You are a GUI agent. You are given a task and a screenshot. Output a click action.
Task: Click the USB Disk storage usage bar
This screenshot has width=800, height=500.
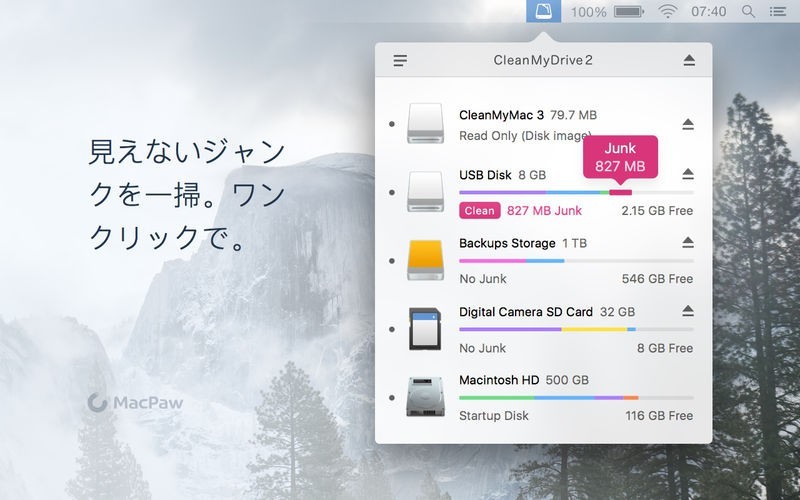click(575, 192)
